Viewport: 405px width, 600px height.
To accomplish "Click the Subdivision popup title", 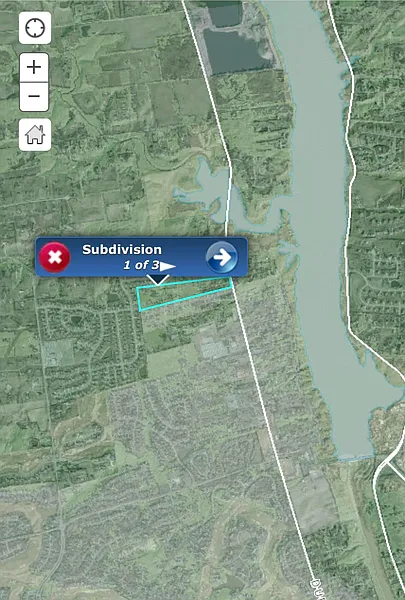I will click(x=122, y=249).
